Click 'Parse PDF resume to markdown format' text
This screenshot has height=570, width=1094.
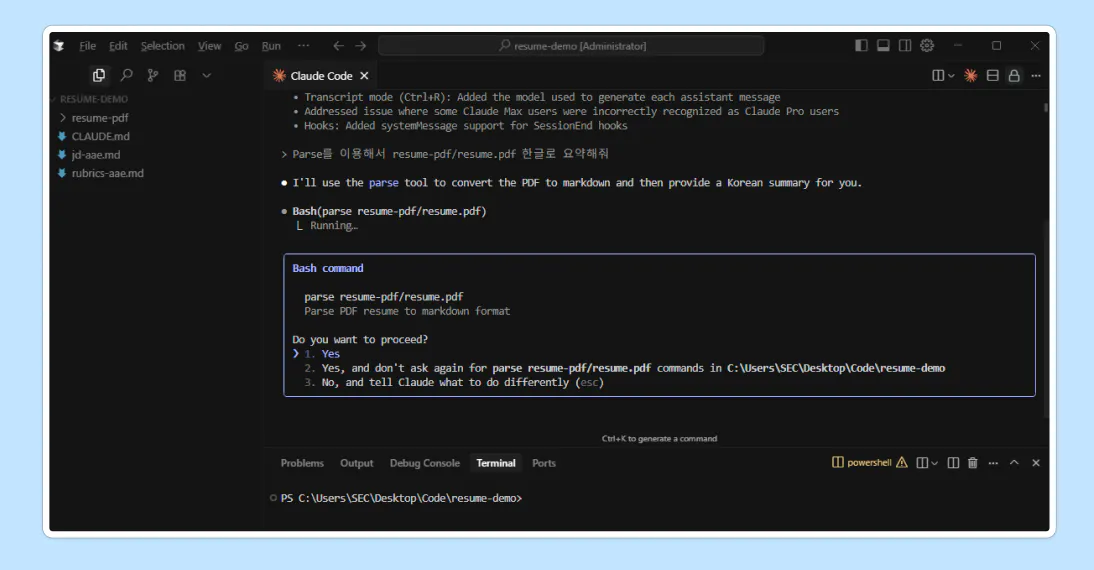pyautogui.click(x=407, y=311)
